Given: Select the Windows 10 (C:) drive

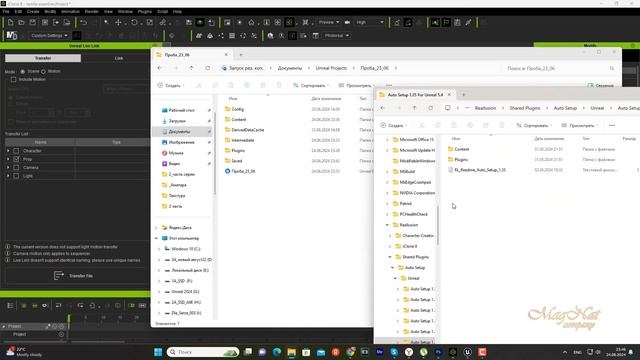Looking at the screenshot, I should [x=186, y=249].
